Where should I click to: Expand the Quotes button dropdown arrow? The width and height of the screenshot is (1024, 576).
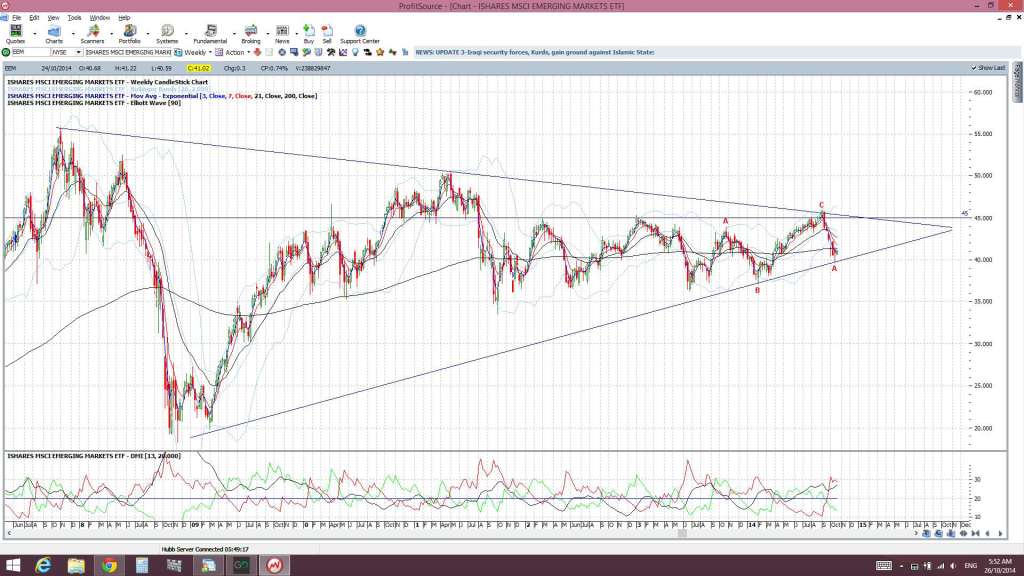[x=35, y=33]
